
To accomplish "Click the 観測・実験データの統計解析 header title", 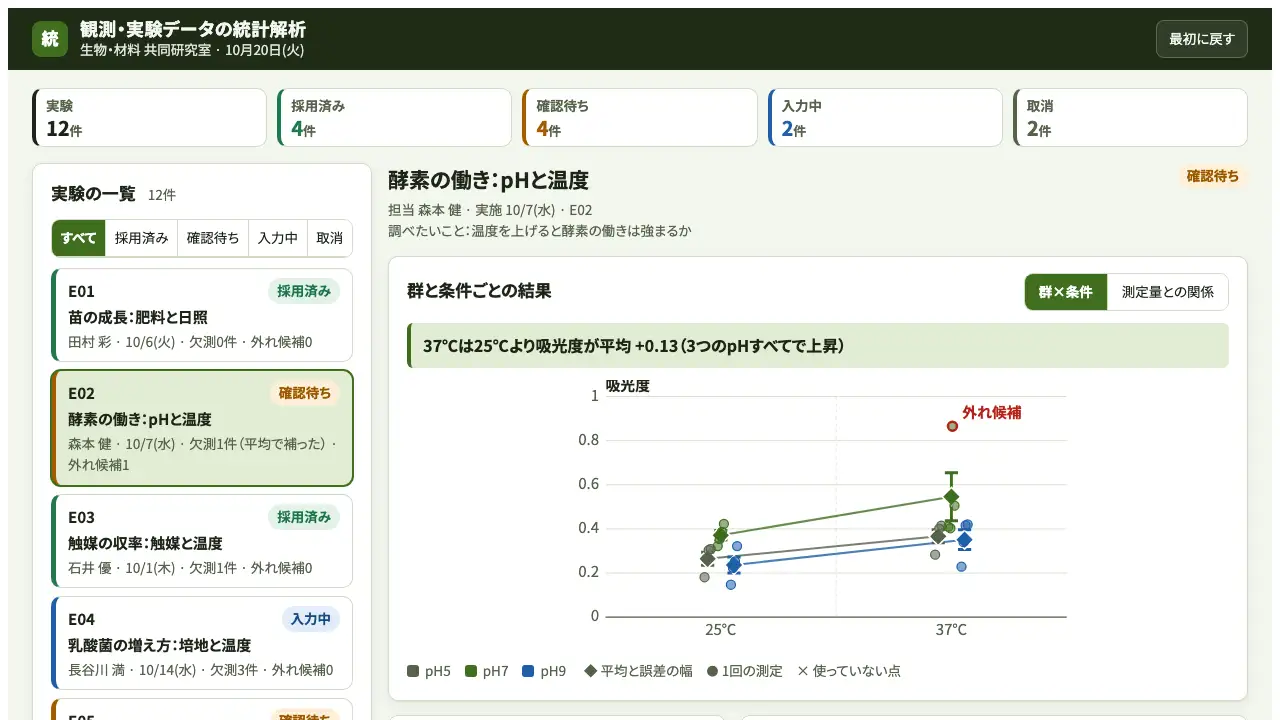I will 193,30.
